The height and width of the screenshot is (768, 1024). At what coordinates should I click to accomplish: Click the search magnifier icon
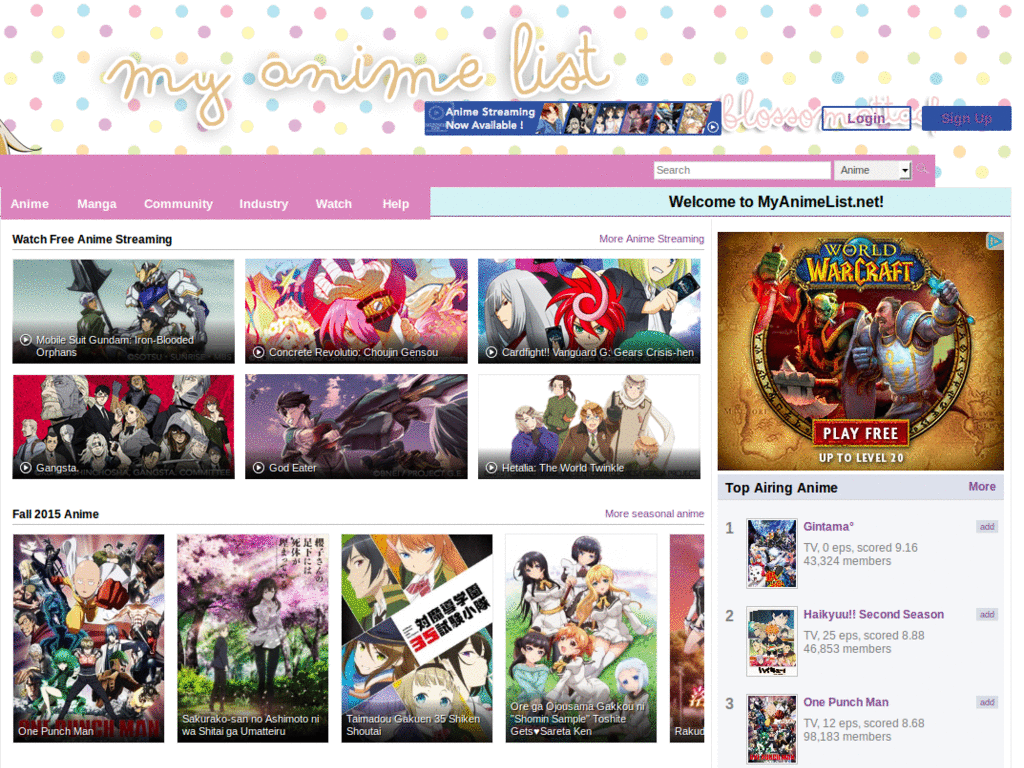(921, 170)
